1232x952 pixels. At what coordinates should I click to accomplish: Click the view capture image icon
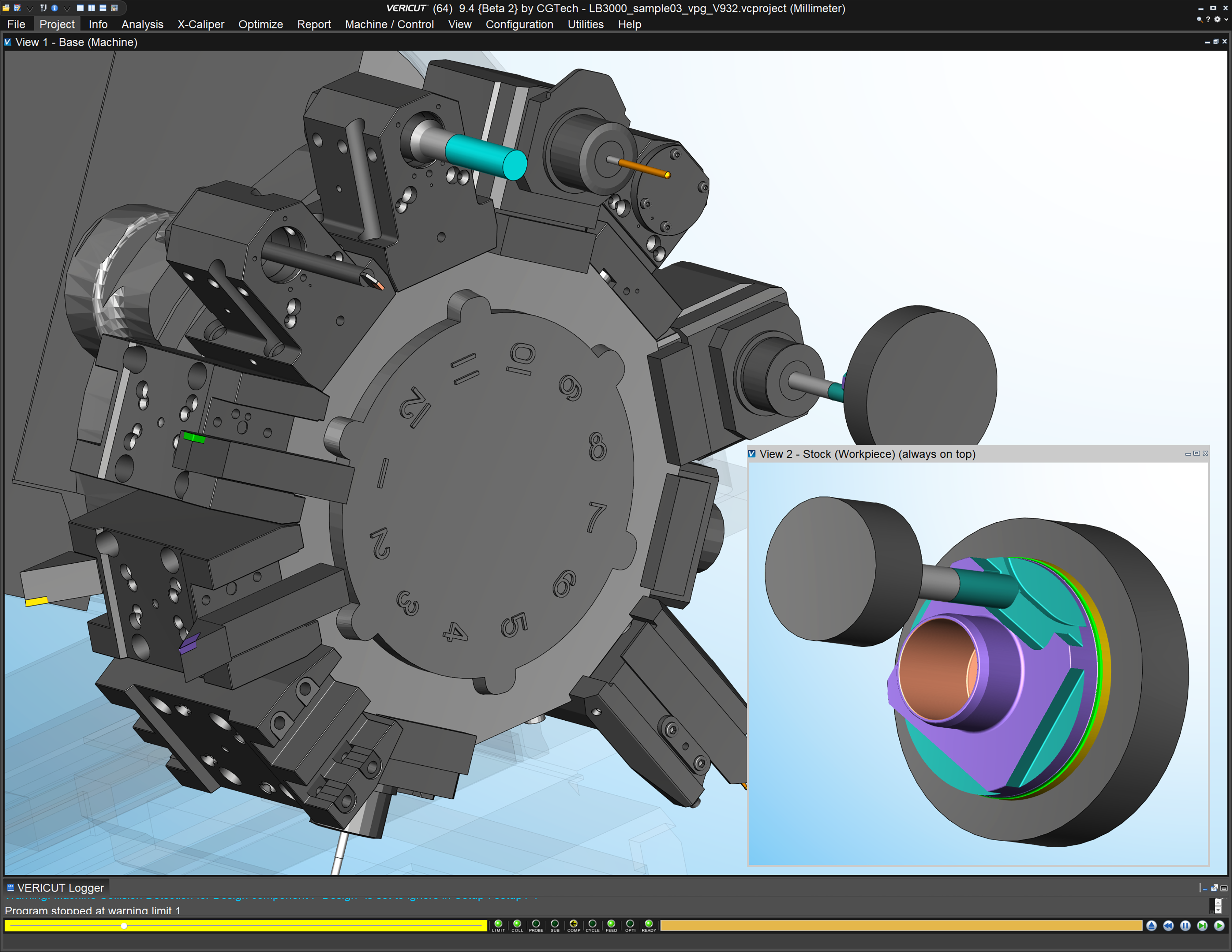coord(114,8)
